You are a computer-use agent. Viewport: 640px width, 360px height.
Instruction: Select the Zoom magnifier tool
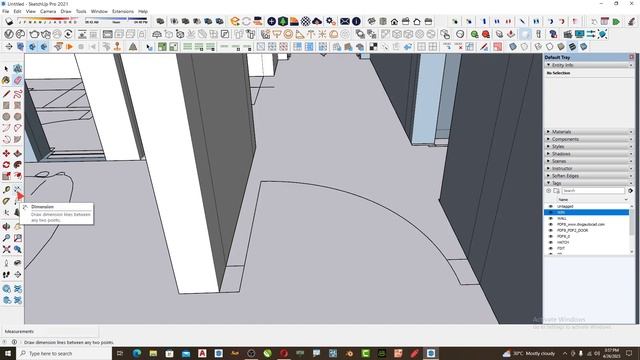[x=6, y=238]
